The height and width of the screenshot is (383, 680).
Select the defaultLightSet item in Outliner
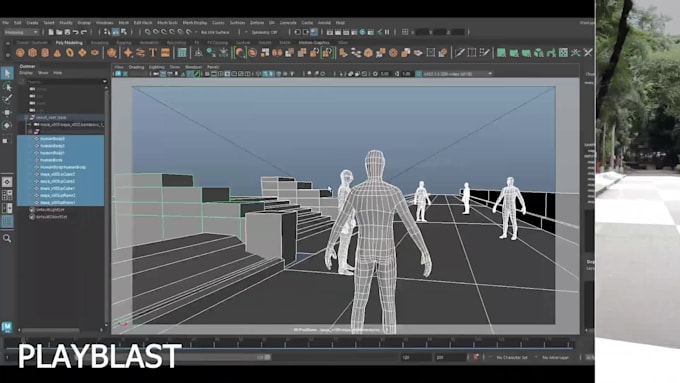pos(51,210)
